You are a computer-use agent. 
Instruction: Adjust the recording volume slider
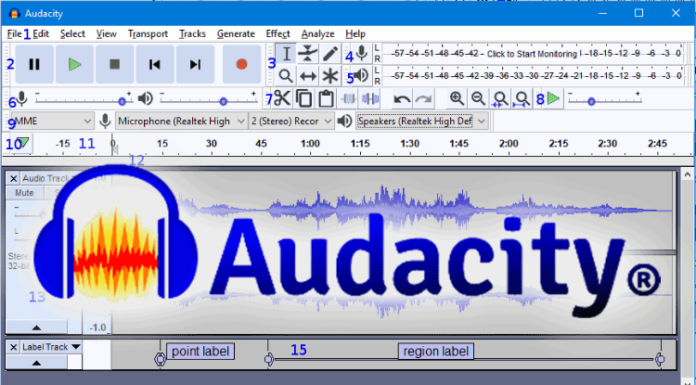[x=83, y=102]
